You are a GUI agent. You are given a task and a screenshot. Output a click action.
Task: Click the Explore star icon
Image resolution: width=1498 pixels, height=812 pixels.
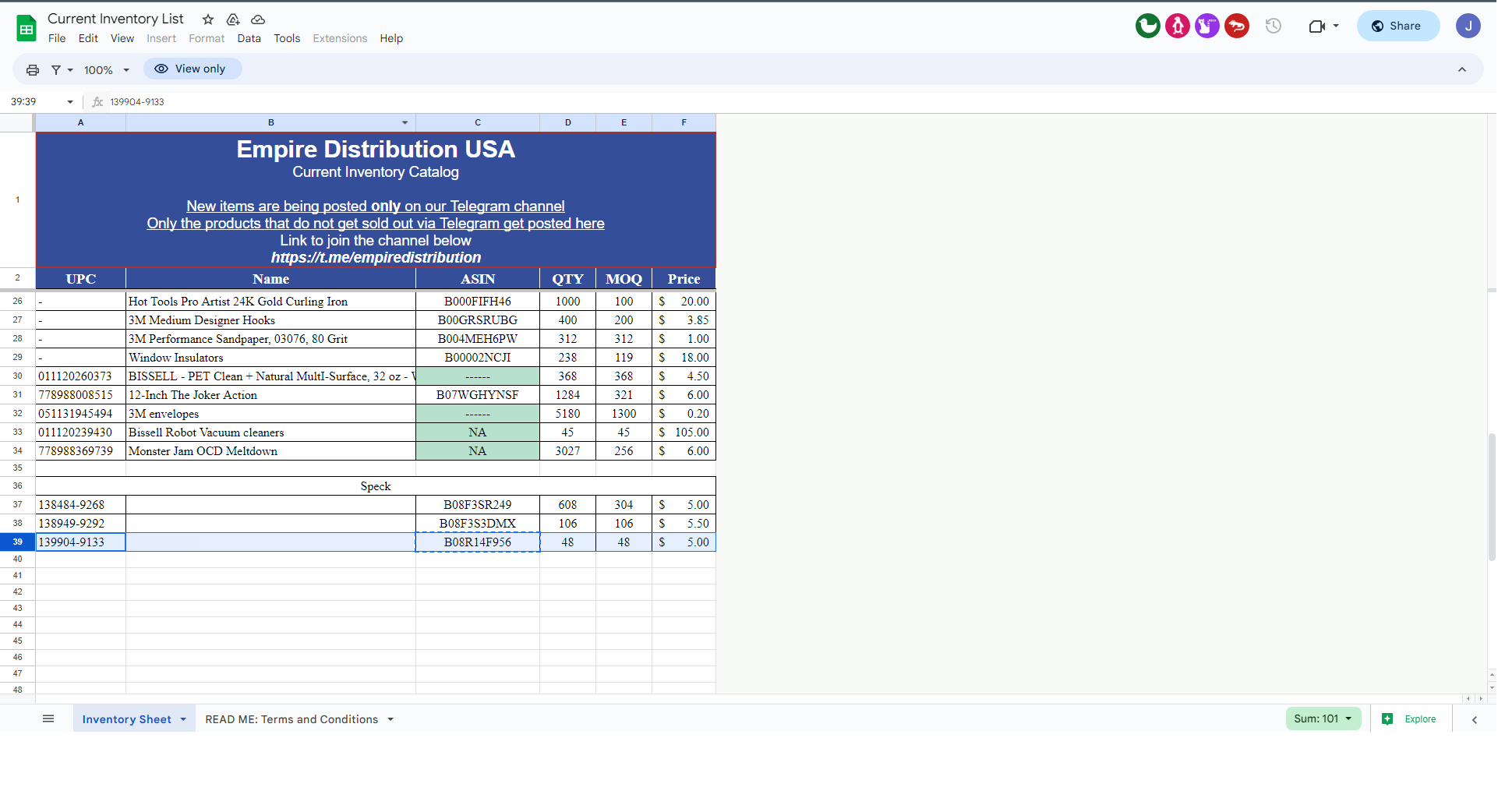[x=1387, y=718]
